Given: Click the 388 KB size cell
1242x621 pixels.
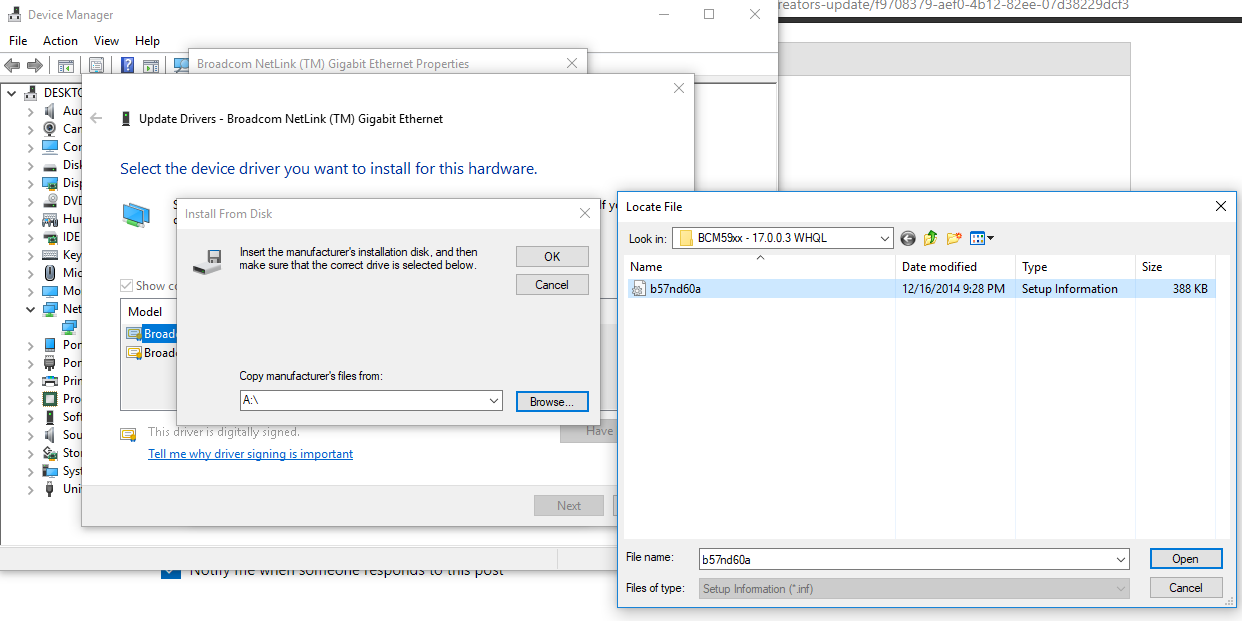Looking at the screenshot, I should pos(1190,289).
